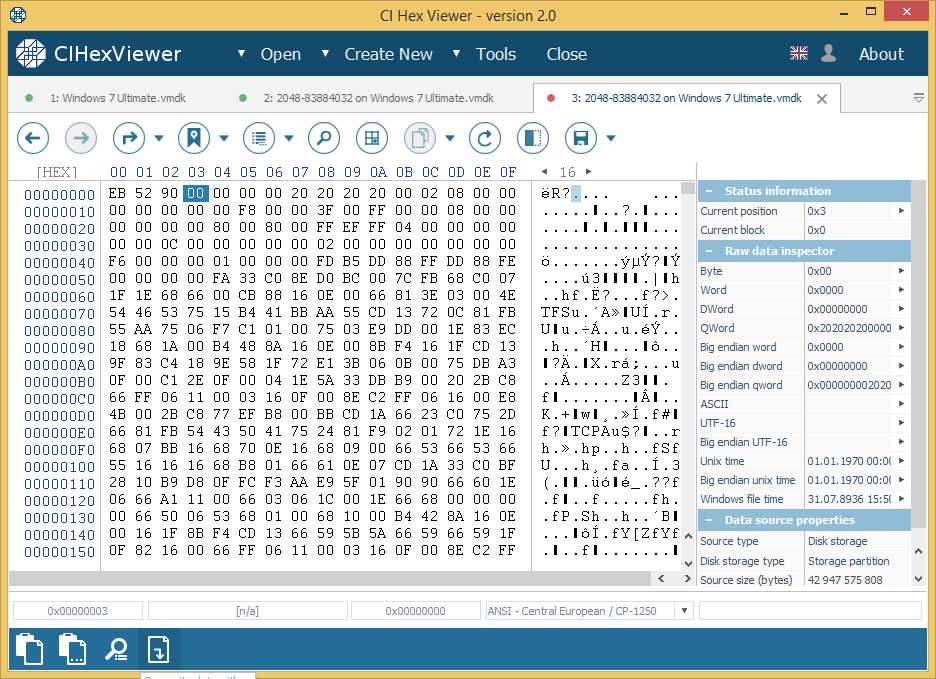The width and height of the screenshot is (936, 679).
Task: Select offset row 00000100
Action: pos(60,467)
